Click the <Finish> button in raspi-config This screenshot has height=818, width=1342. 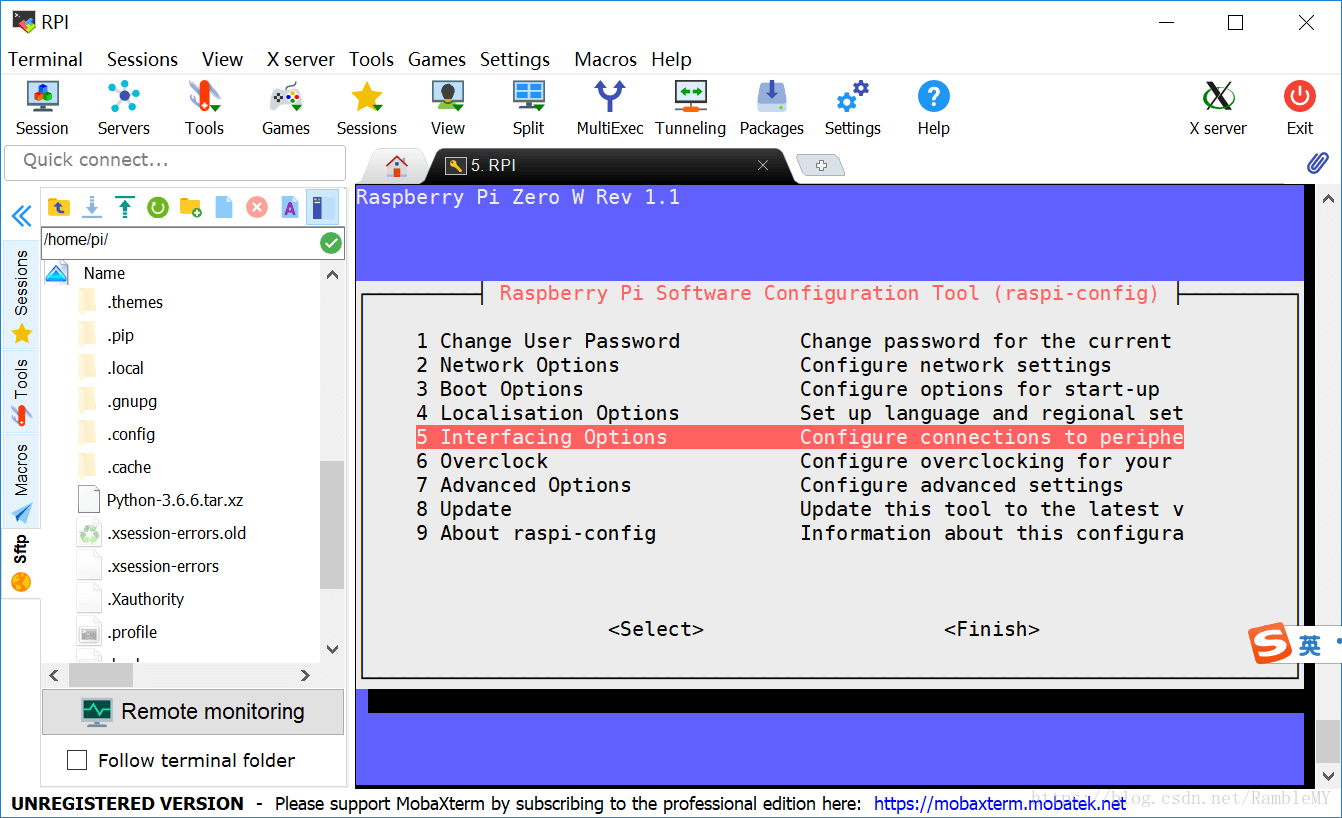pyautogui.click(x=992, y=629)
